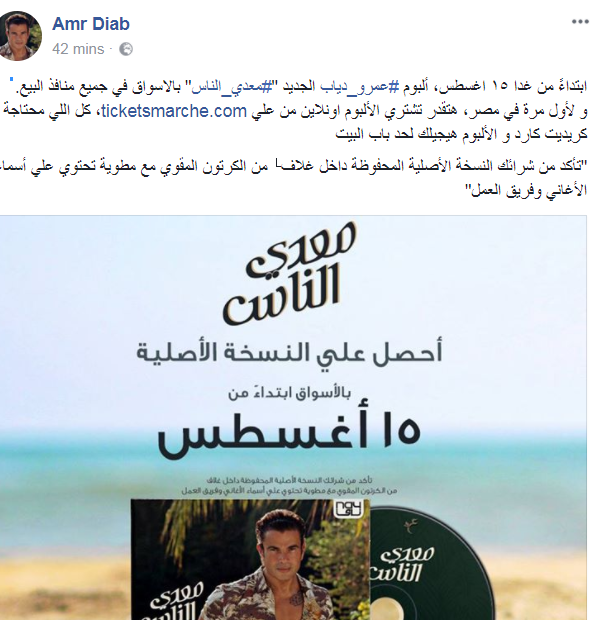Click the ١٥ أغسطس date in the poster
Image resolution: width=601 pixels, height=620 pixels.
click(289, 433)
